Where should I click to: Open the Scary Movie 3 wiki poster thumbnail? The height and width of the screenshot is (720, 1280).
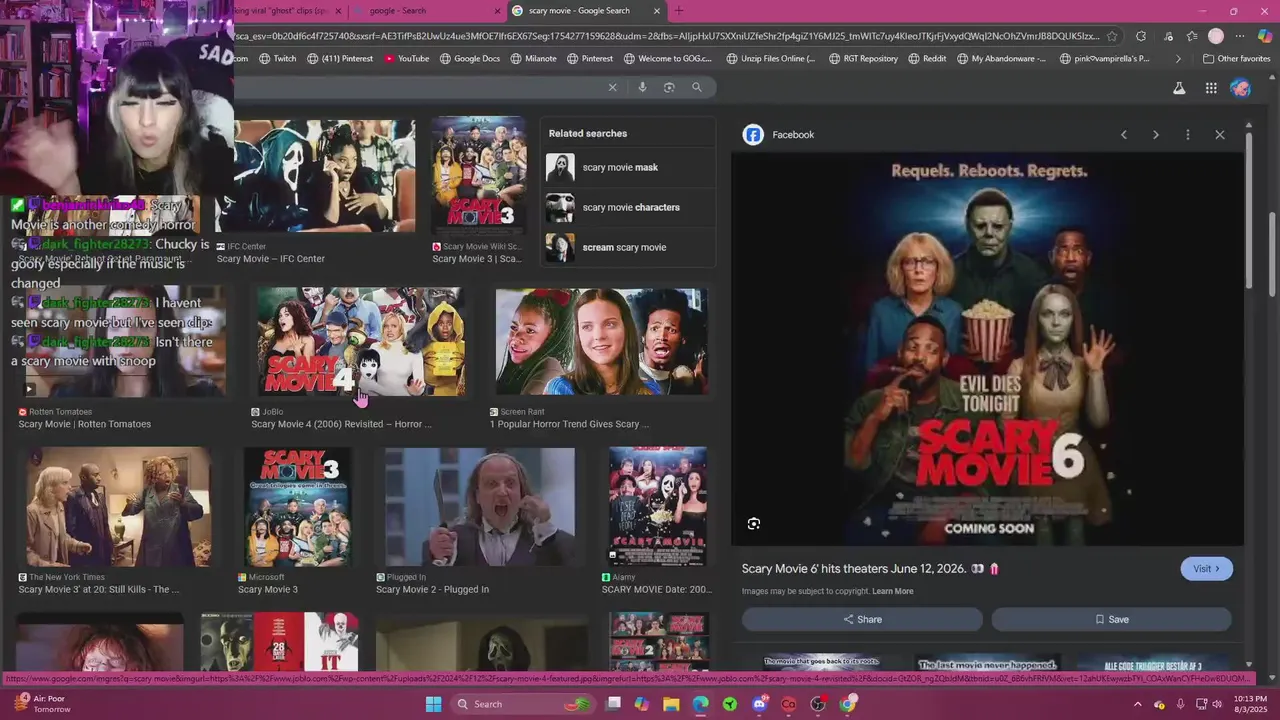[x=479, y=175]
